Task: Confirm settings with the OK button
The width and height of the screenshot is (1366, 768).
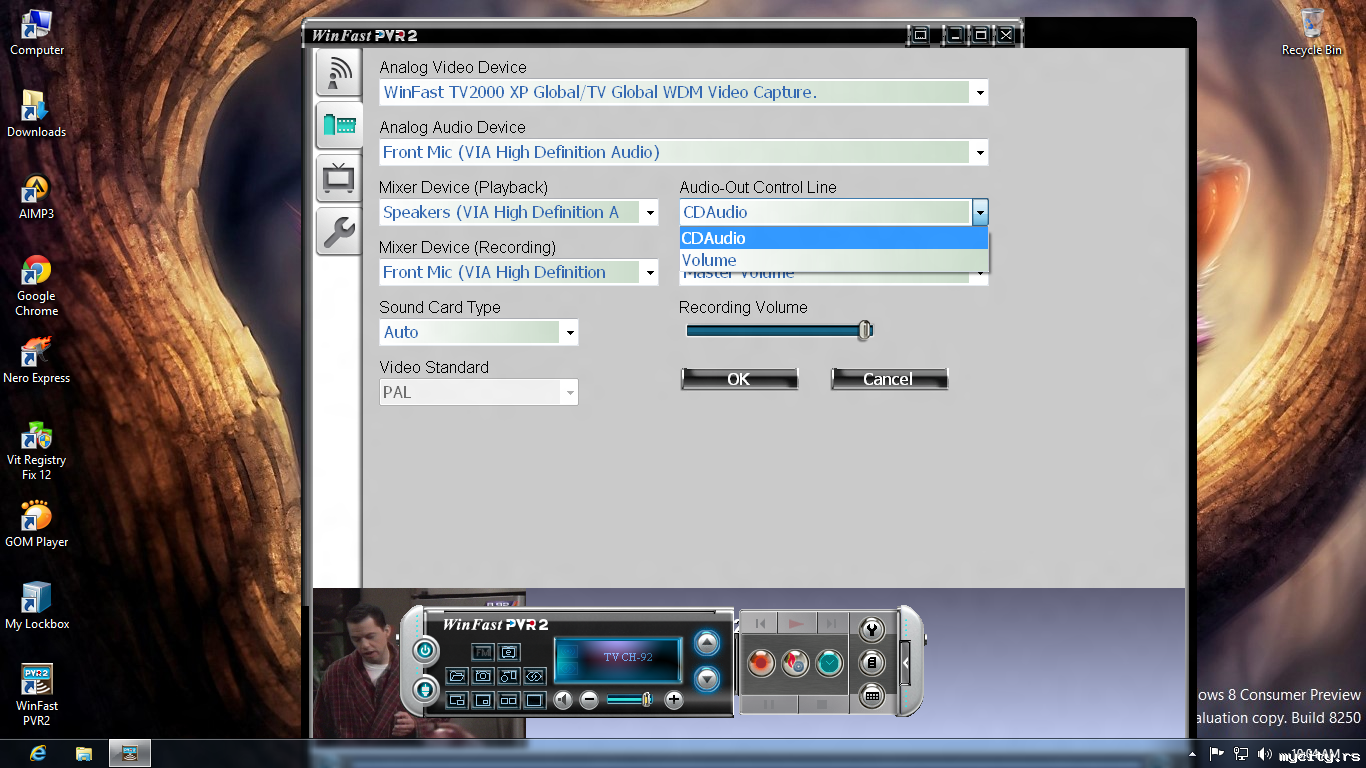Action: click(739, 379)
